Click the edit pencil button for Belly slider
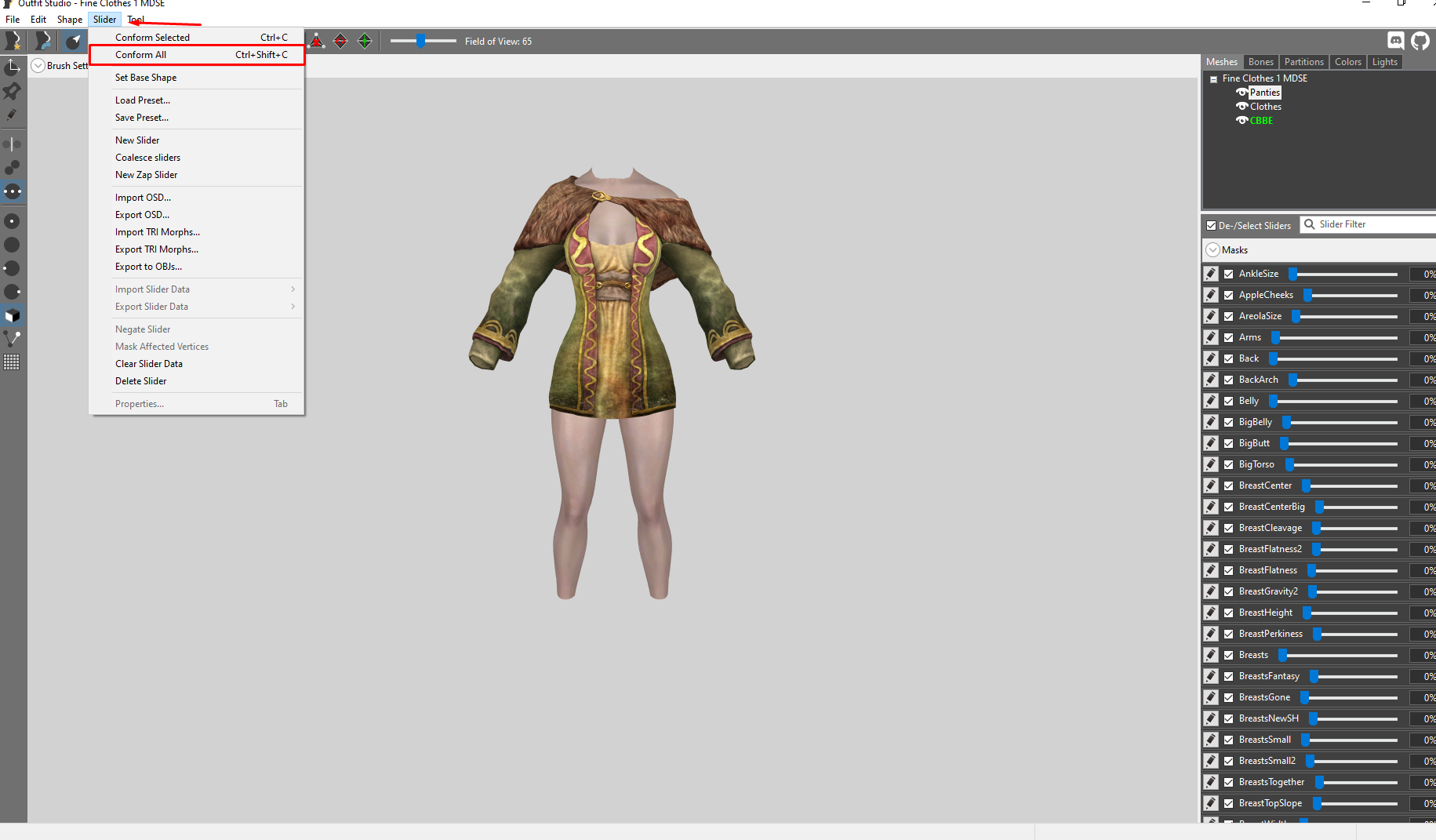Screen dimensions: 1436x840 1211,401
